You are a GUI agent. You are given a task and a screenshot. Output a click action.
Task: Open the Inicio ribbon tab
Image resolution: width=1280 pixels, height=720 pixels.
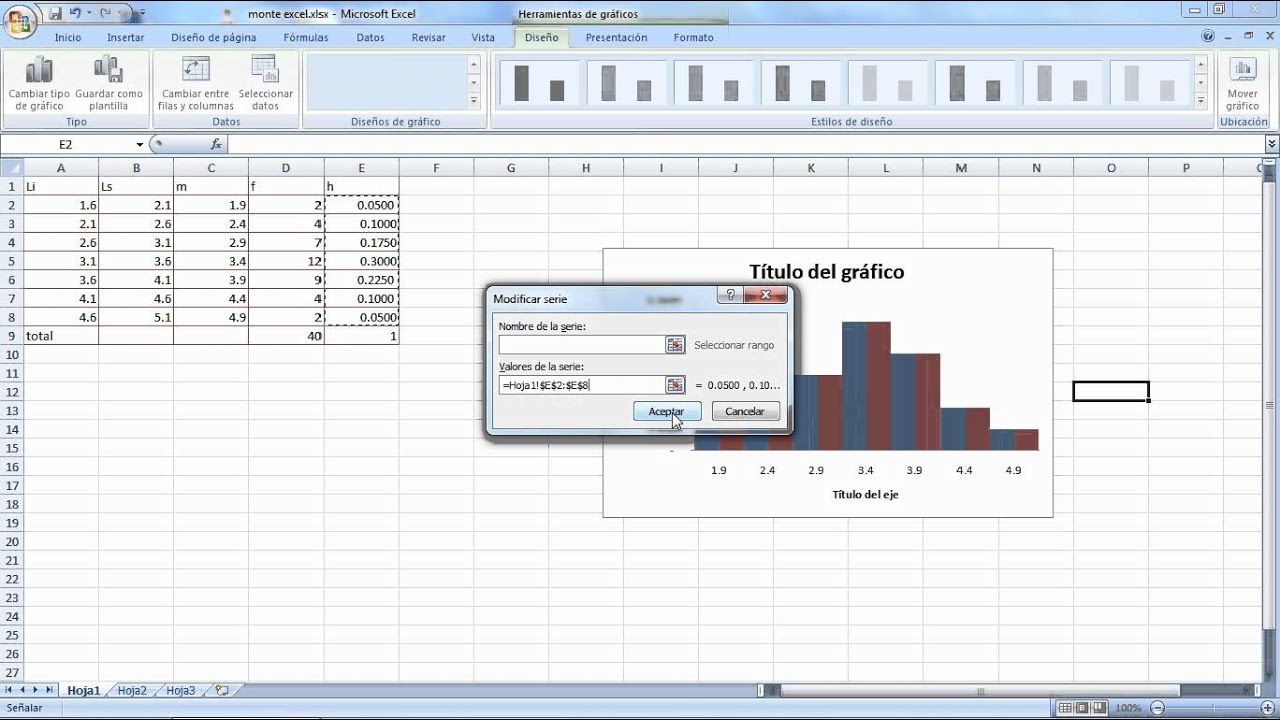pyautogui.click(x=68, y=37)
